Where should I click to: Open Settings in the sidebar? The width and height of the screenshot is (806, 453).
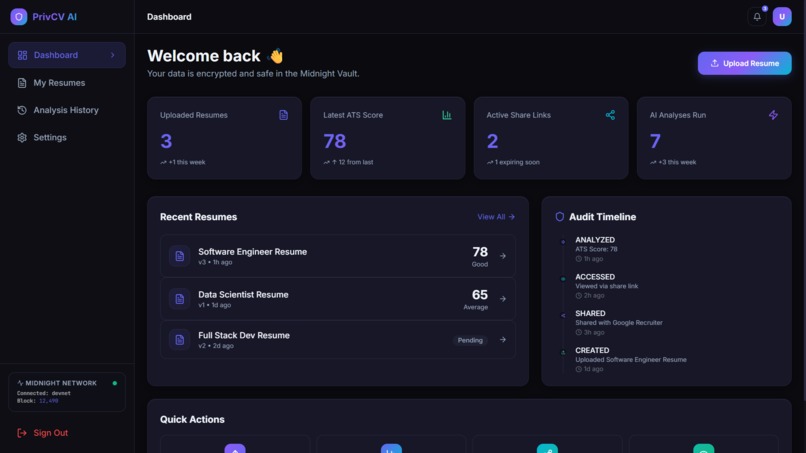67,137
